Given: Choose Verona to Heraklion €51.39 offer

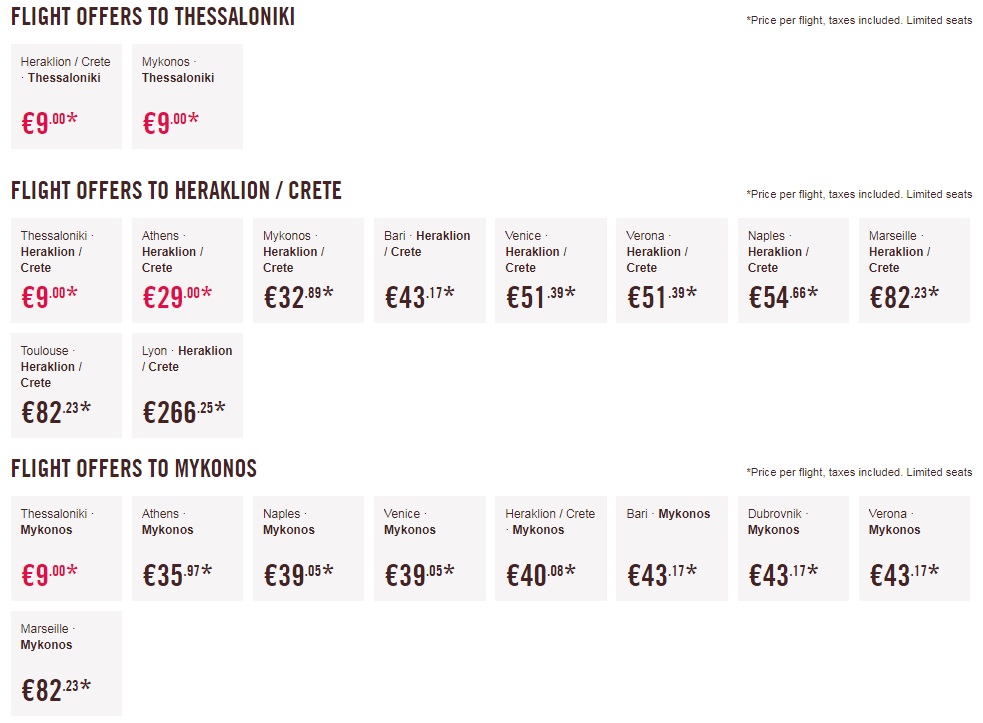Looking at the screenshot, I should tap(671, 271).
